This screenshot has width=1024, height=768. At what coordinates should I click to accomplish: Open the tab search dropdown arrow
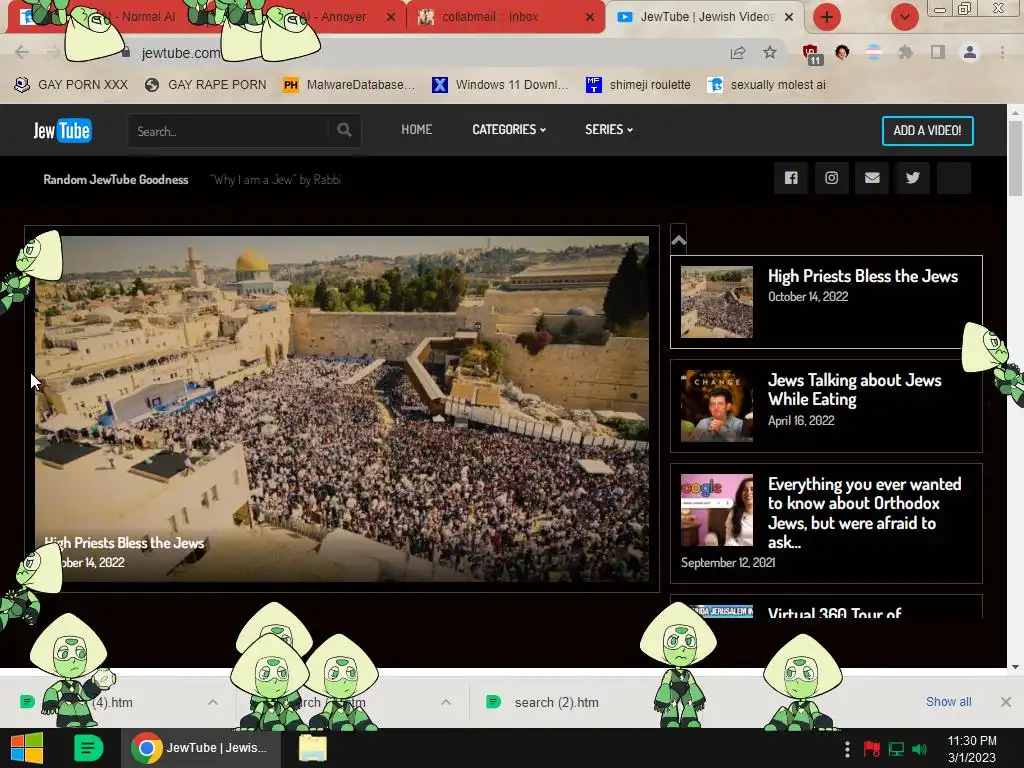tap(905, 17)
